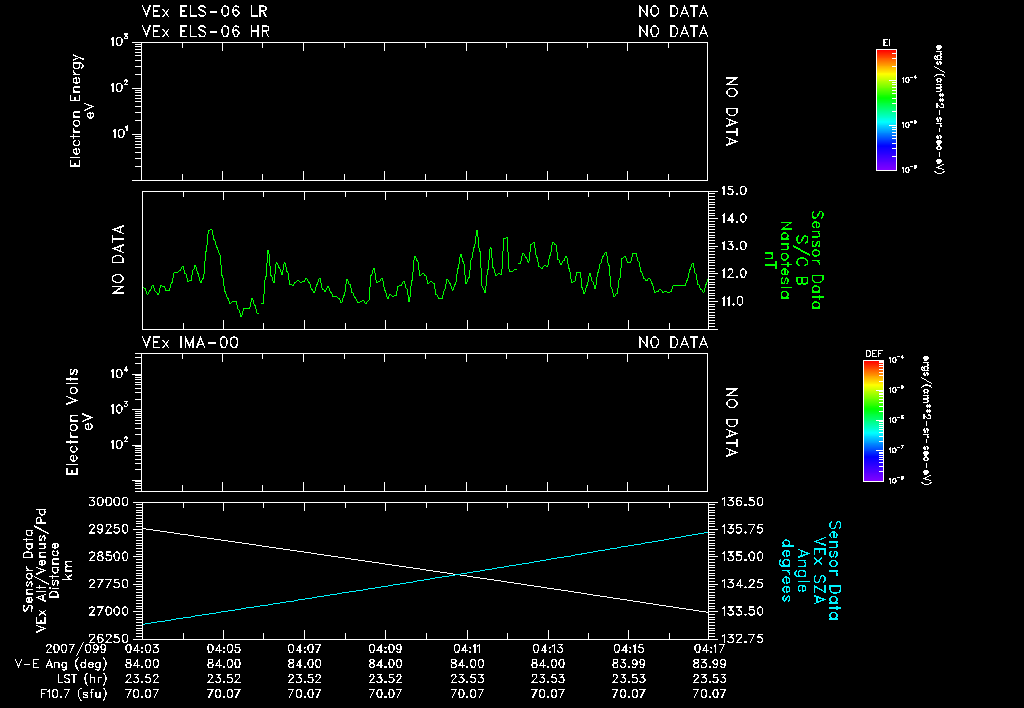Click the 134.25 degrees axis tick

point(742,584)
